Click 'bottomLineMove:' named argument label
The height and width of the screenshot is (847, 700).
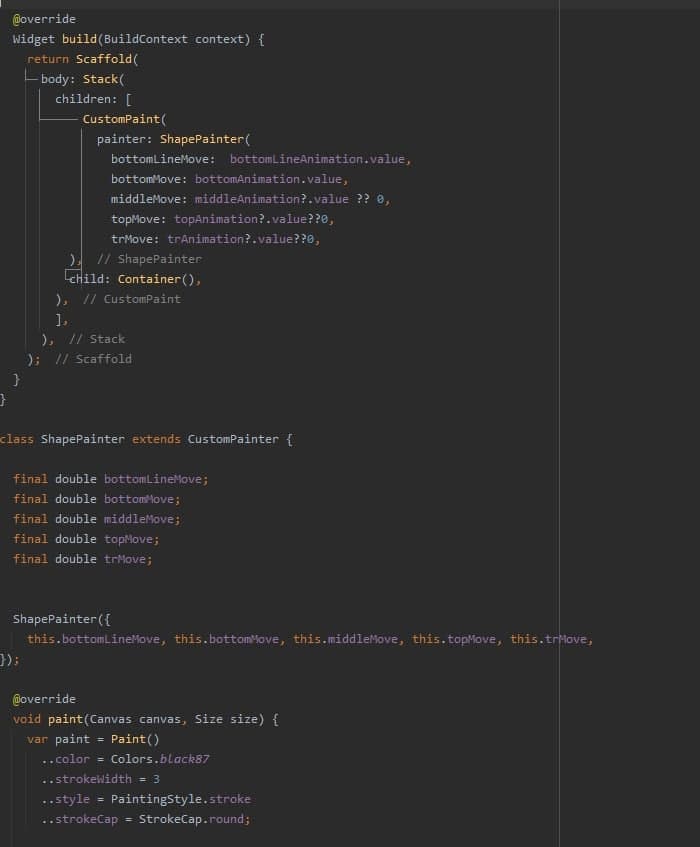[163, 159]
